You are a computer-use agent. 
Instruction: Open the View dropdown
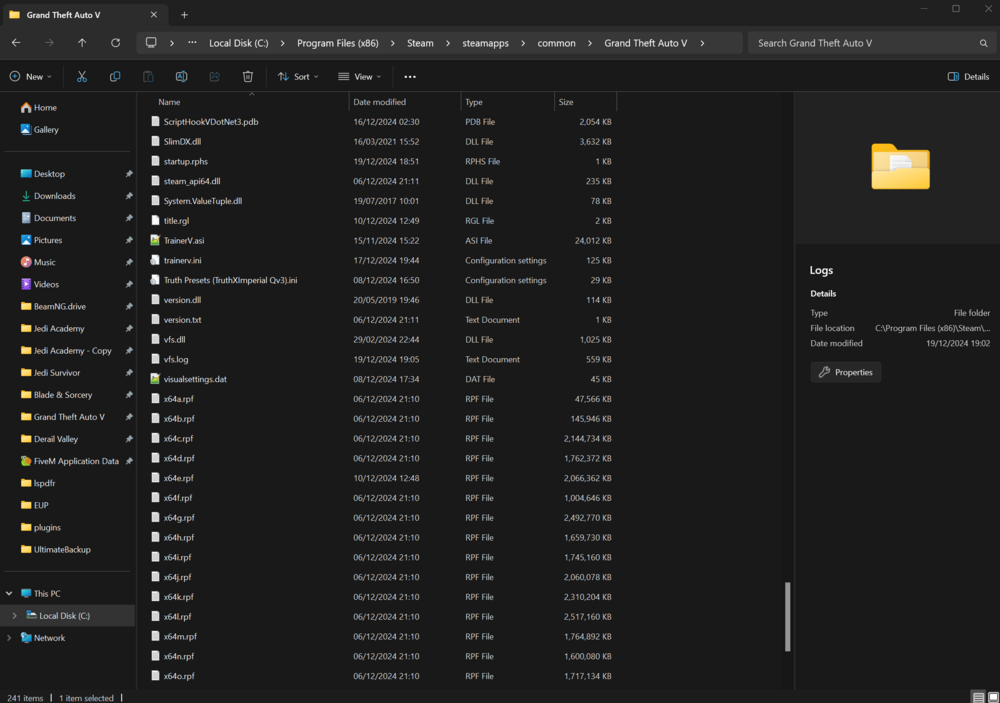359,76
